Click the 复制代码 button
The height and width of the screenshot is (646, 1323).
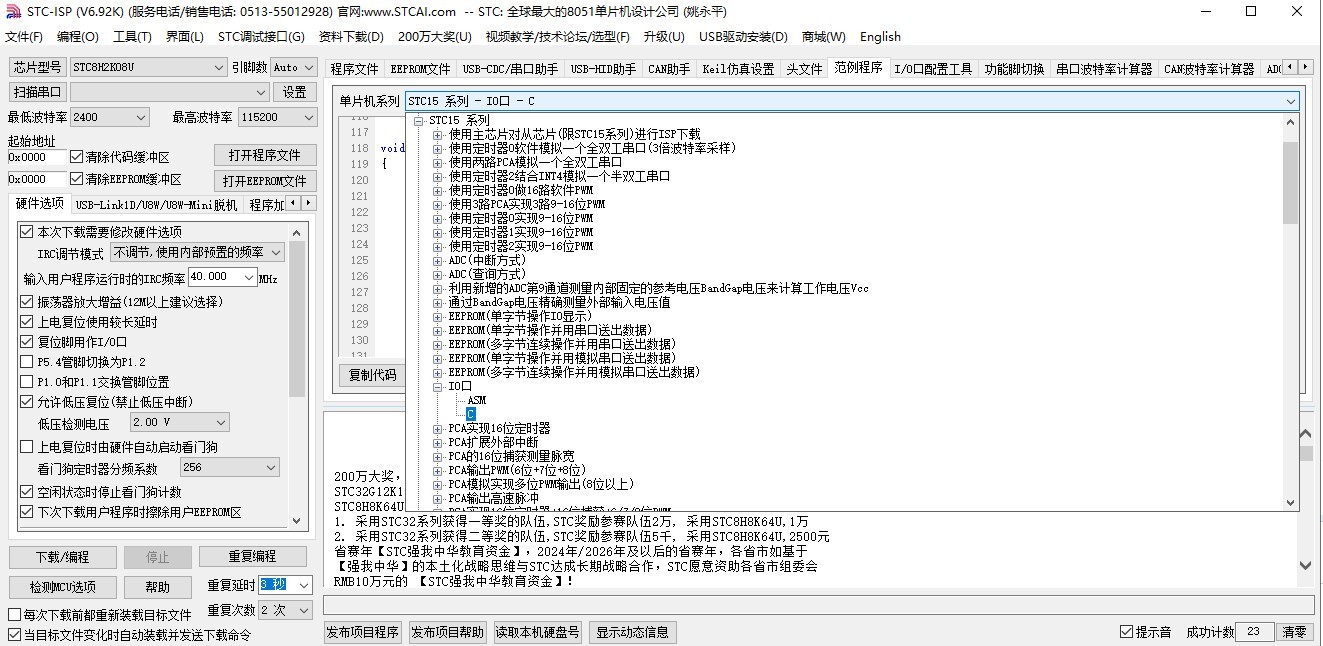[x=371, y=376]
